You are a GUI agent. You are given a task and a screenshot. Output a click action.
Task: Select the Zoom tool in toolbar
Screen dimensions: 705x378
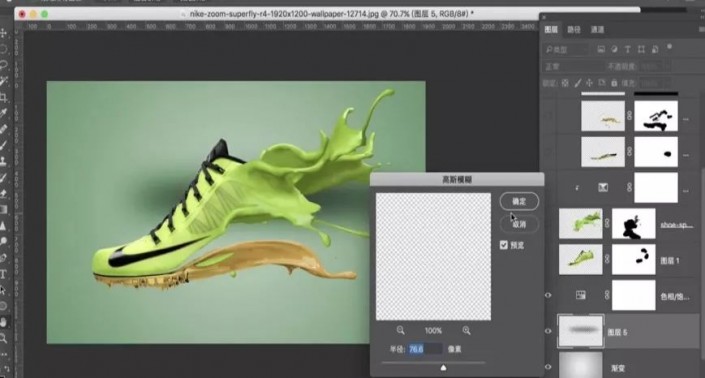(4, 338)
